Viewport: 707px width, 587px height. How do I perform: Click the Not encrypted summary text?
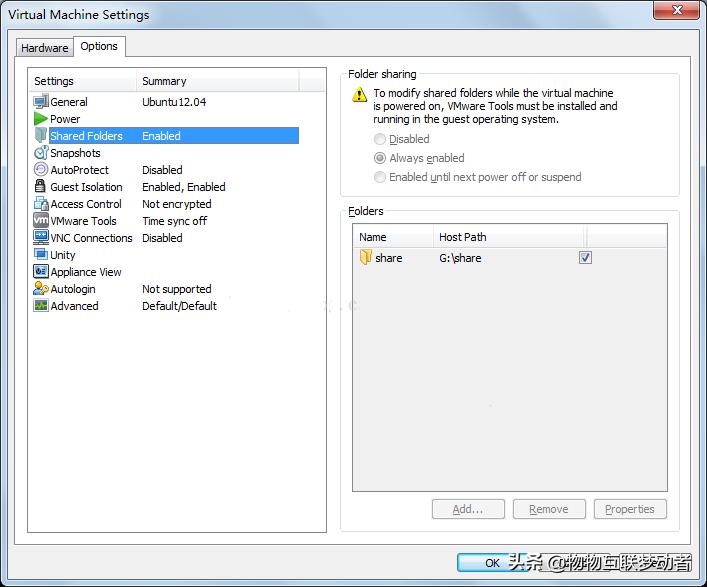tap(177, 204)
